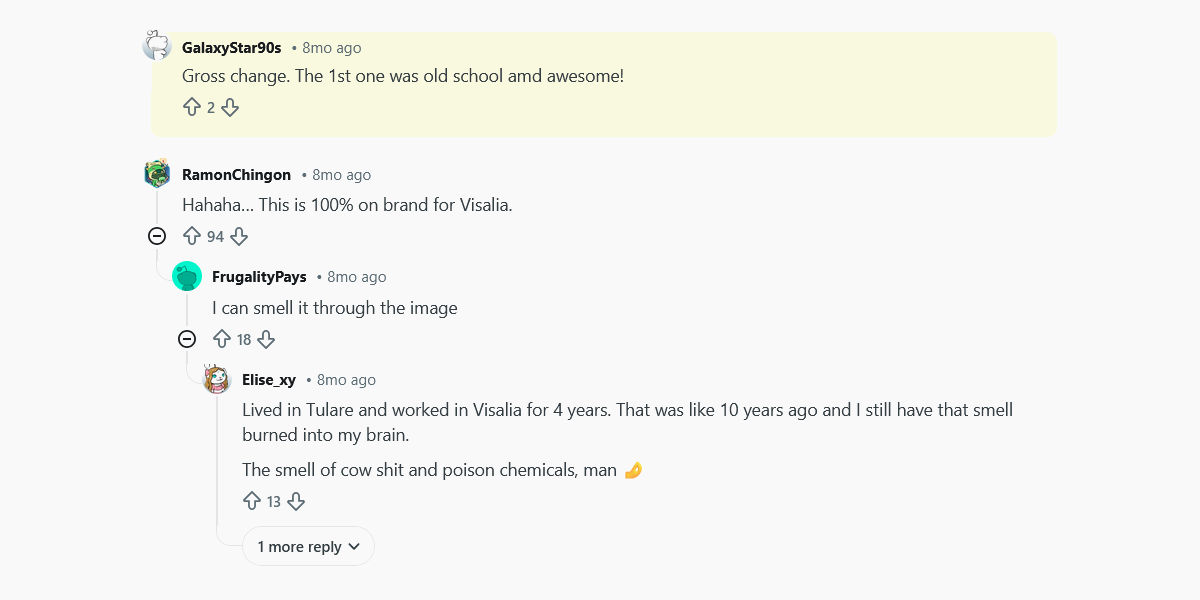Visit Elise_xy's user page
Screen dimensions: 1200x600
click(269, 379)
